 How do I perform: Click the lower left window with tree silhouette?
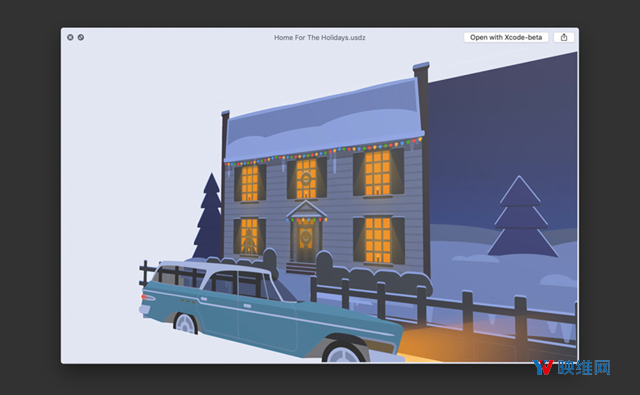tap(249, 237)
